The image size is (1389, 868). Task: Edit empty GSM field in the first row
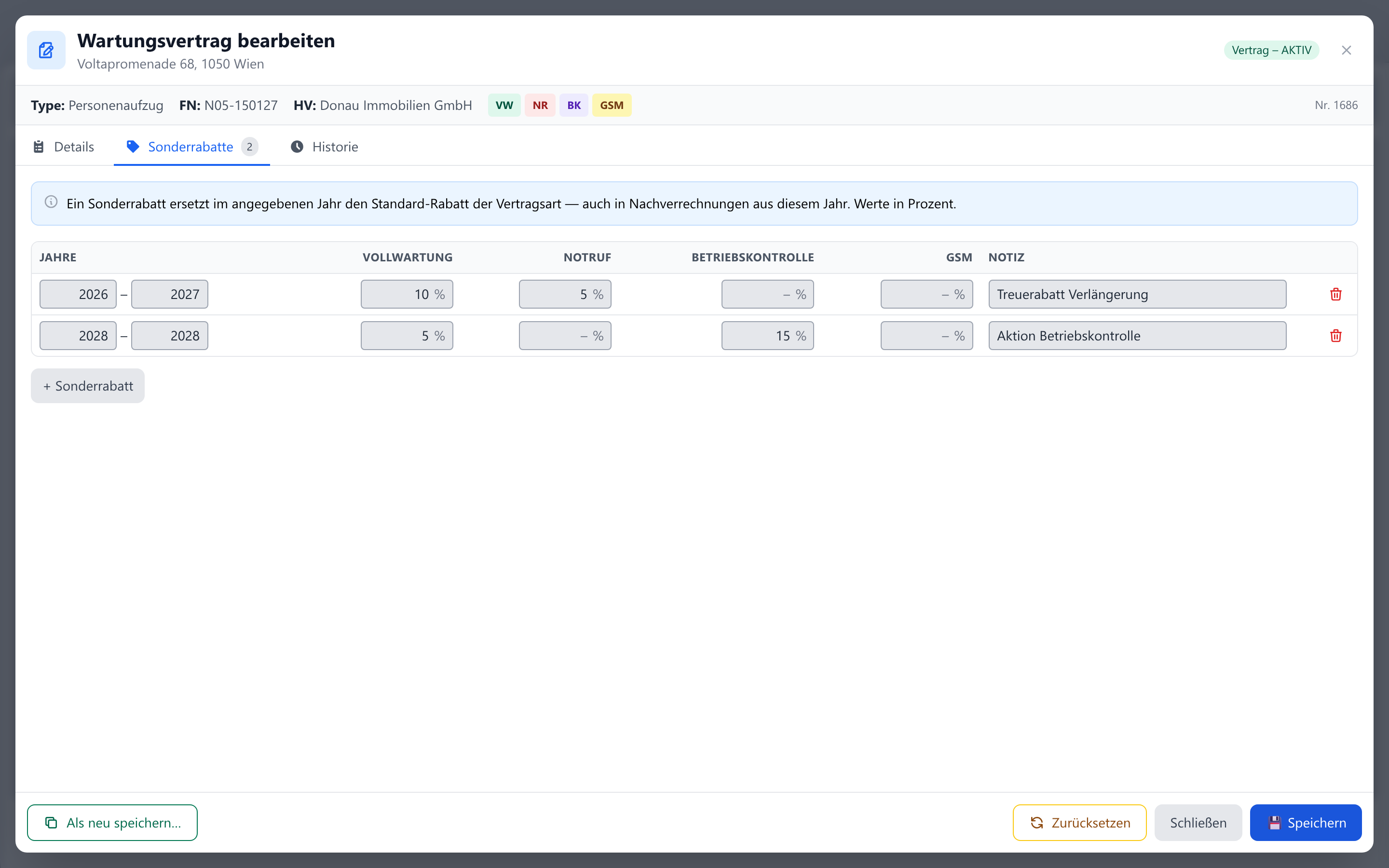tap(927, 294)
